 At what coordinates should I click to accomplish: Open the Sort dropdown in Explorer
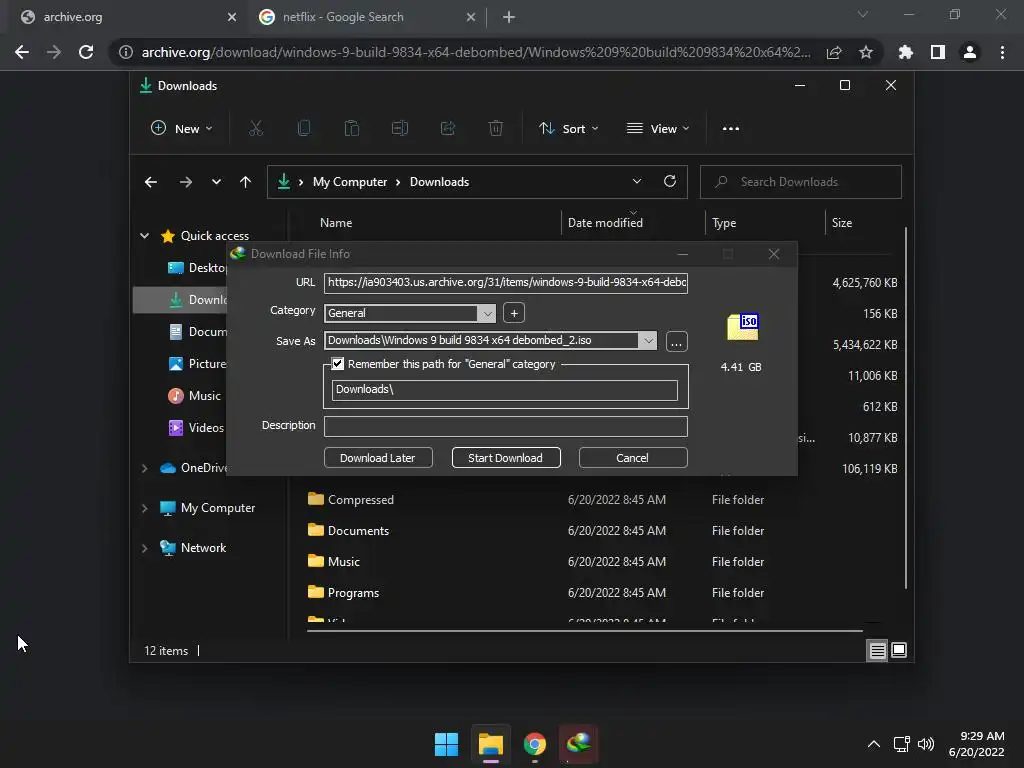pos(569,129)
